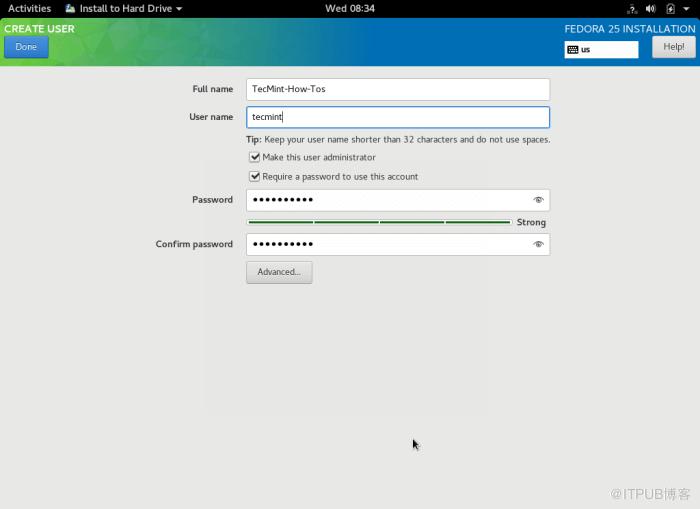Screen dimensions: 700x509
Task: Click the password strength bar
Action: 379,222
